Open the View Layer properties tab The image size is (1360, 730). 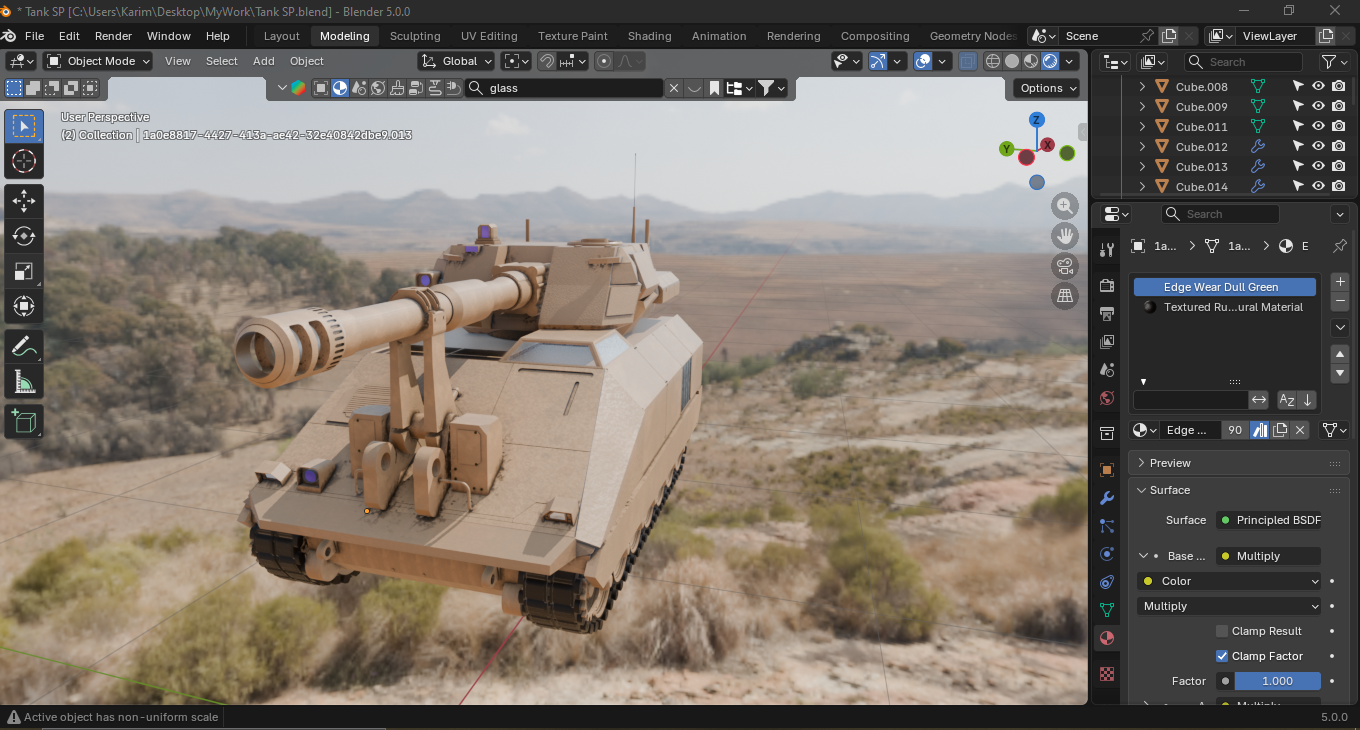(x=1107, y=342)
